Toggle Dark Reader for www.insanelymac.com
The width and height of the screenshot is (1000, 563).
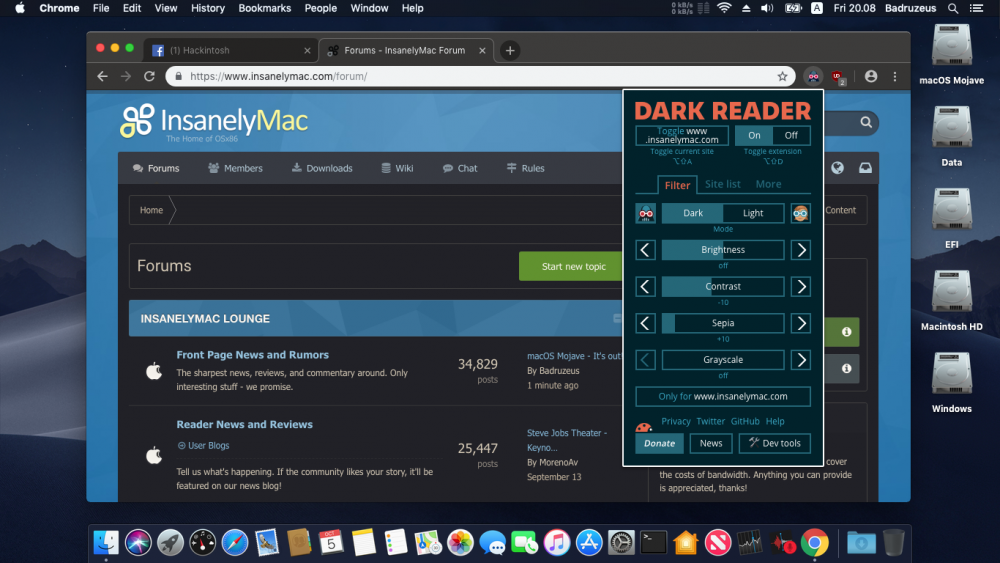click(x=682, y=135)
